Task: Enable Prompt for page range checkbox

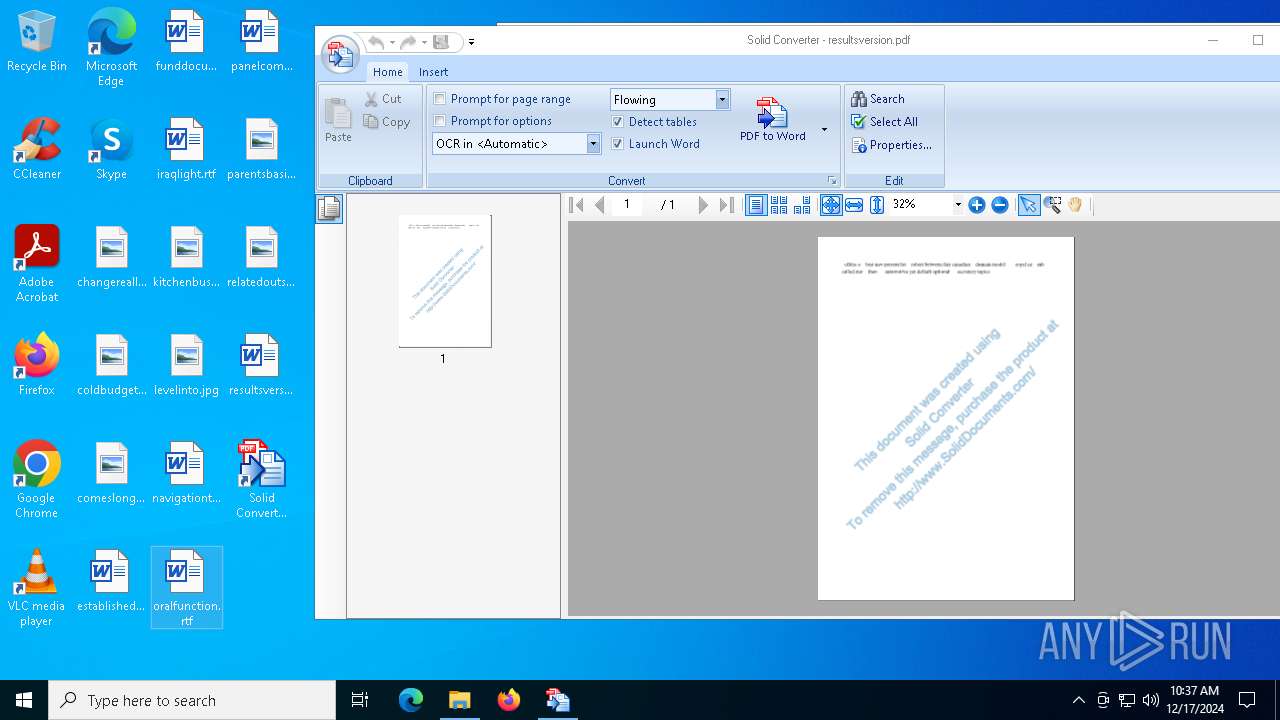Action: (439, 99)
